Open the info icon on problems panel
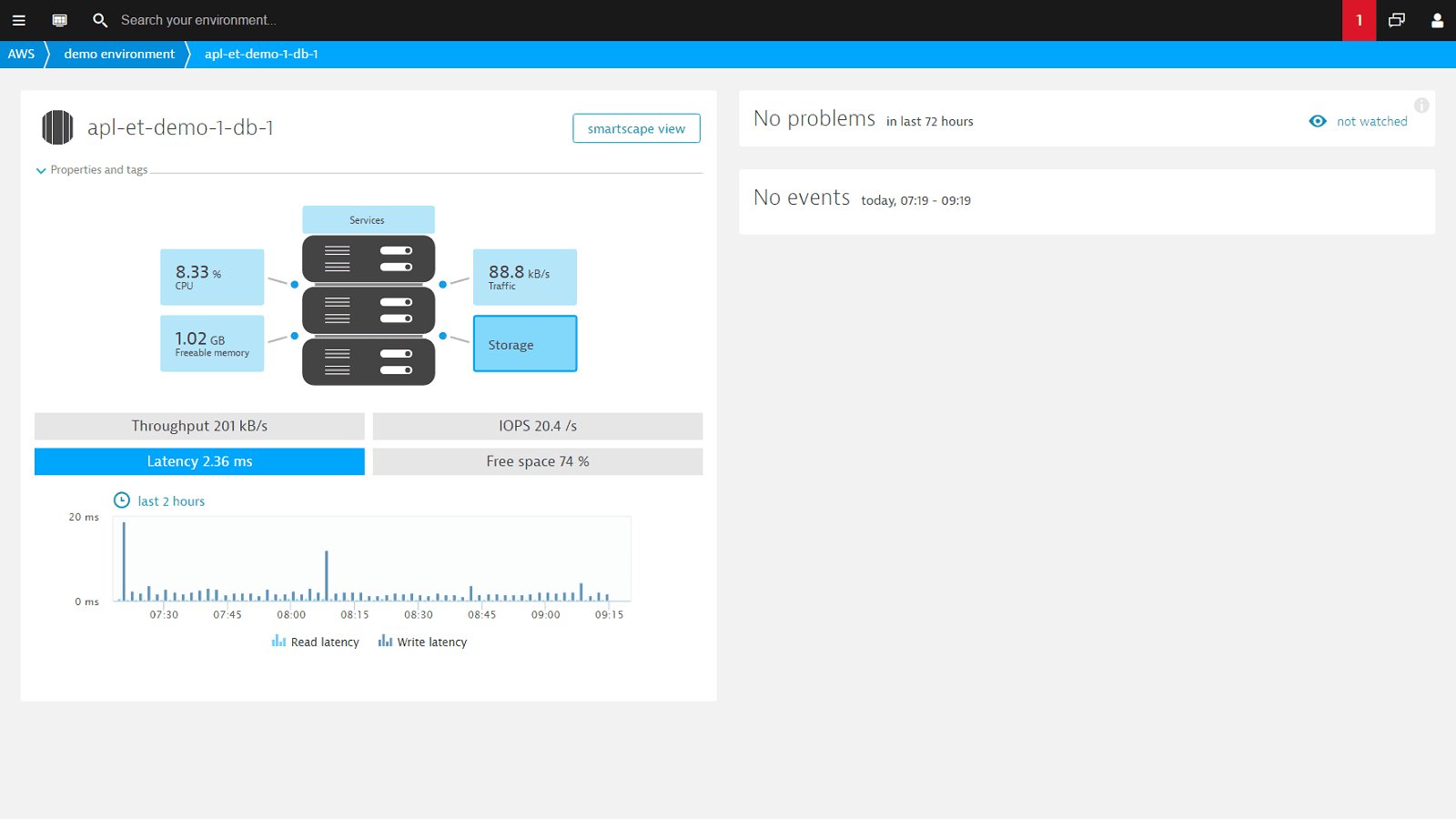This screenshot has height=819, width=1456. click(1421, 106)
